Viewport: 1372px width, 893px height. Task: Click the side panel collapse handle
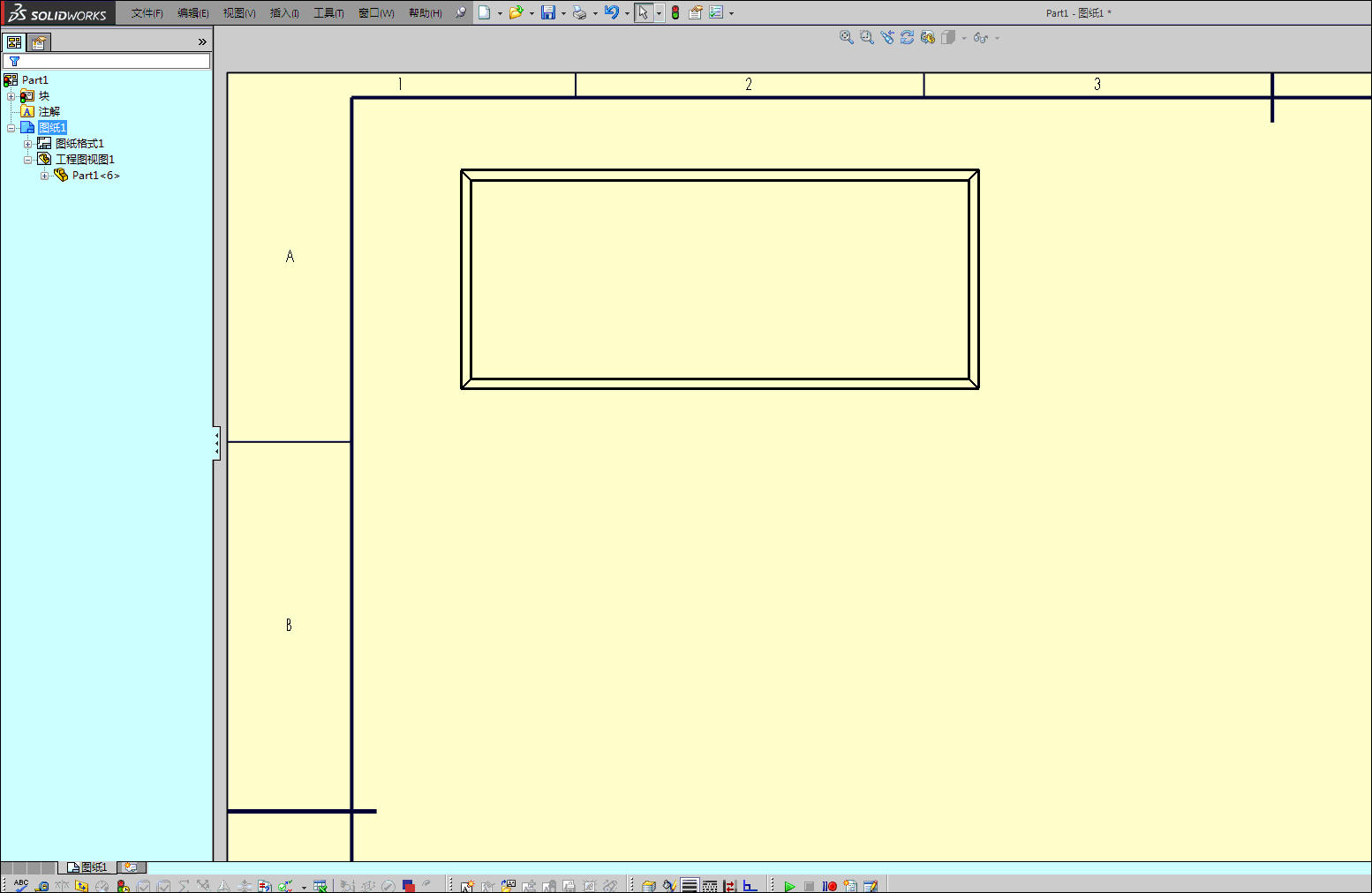click(216, 443)
